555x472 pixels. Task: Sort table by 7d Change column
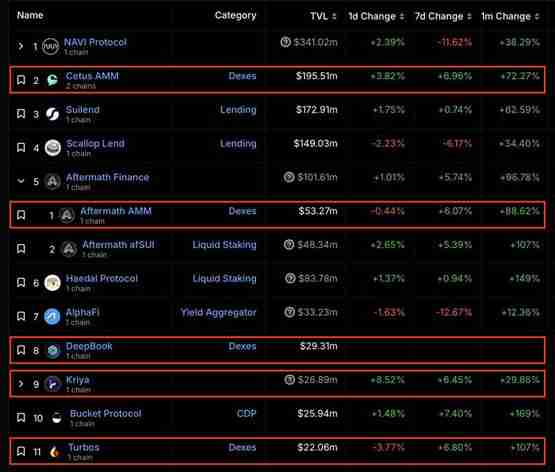[x=443, y=16]
